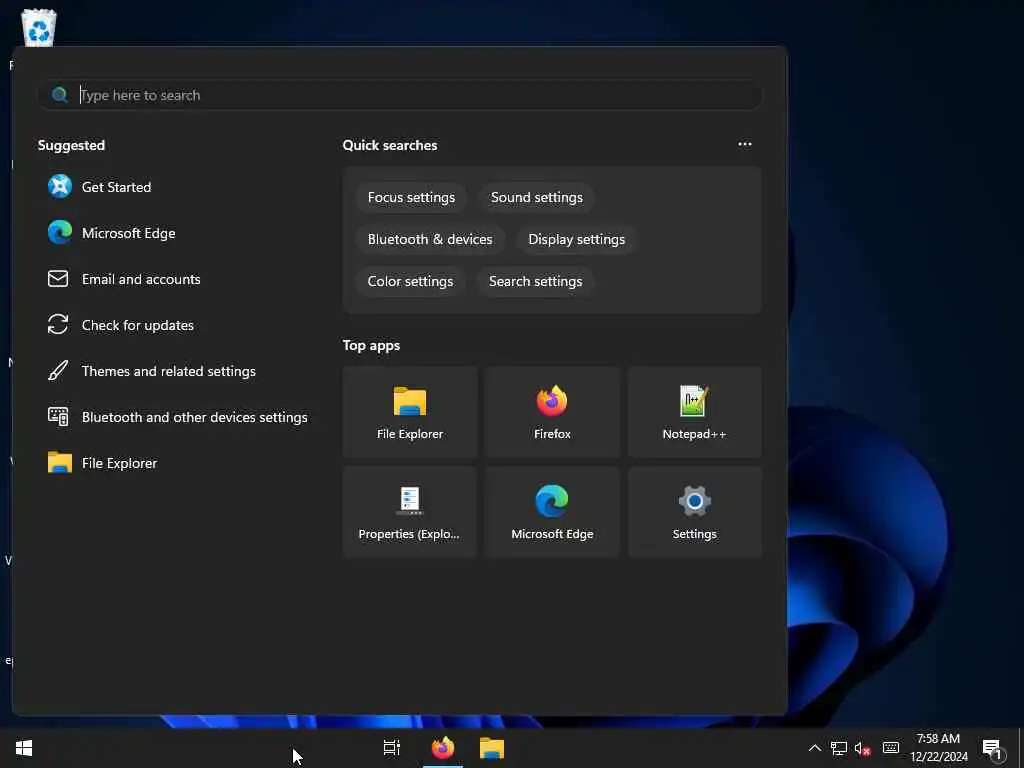
Task: Click the search magnifier icon
Action: (59, 95)
